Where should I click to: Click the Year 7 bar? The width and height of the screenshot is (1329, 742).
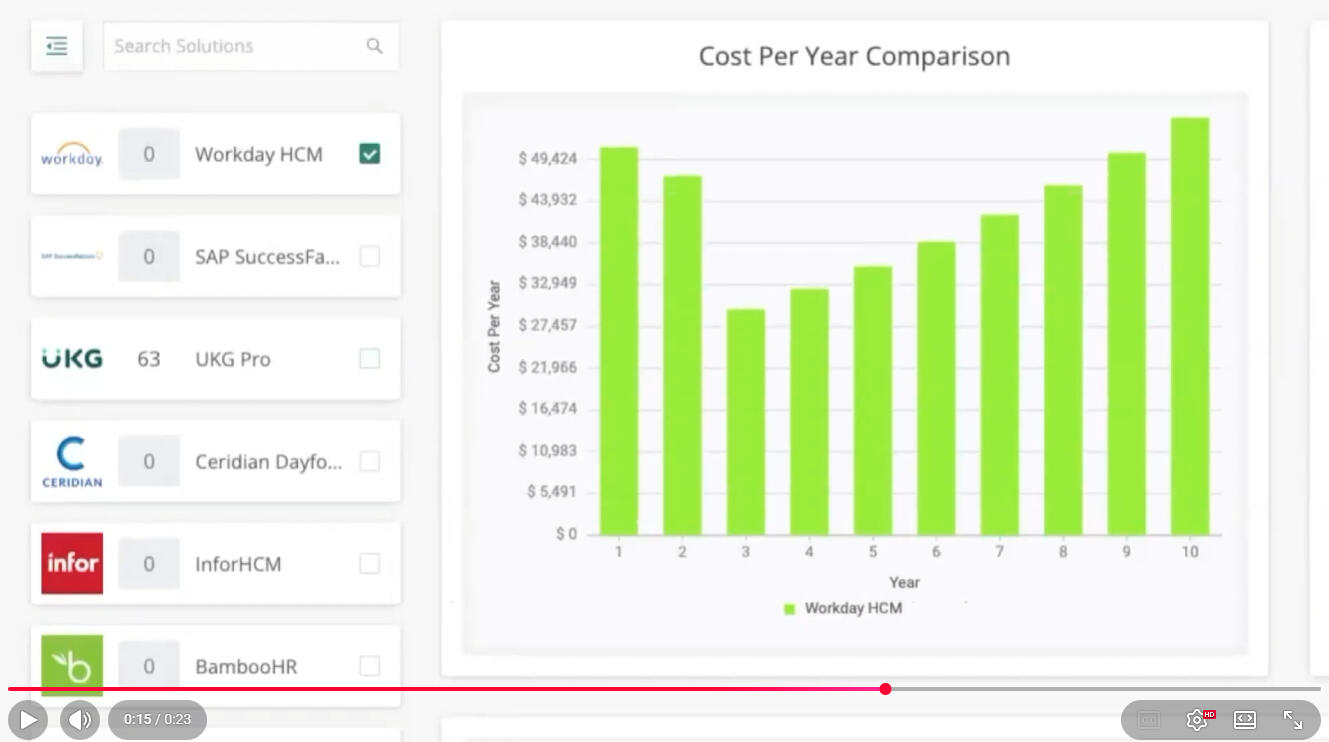1000,375
